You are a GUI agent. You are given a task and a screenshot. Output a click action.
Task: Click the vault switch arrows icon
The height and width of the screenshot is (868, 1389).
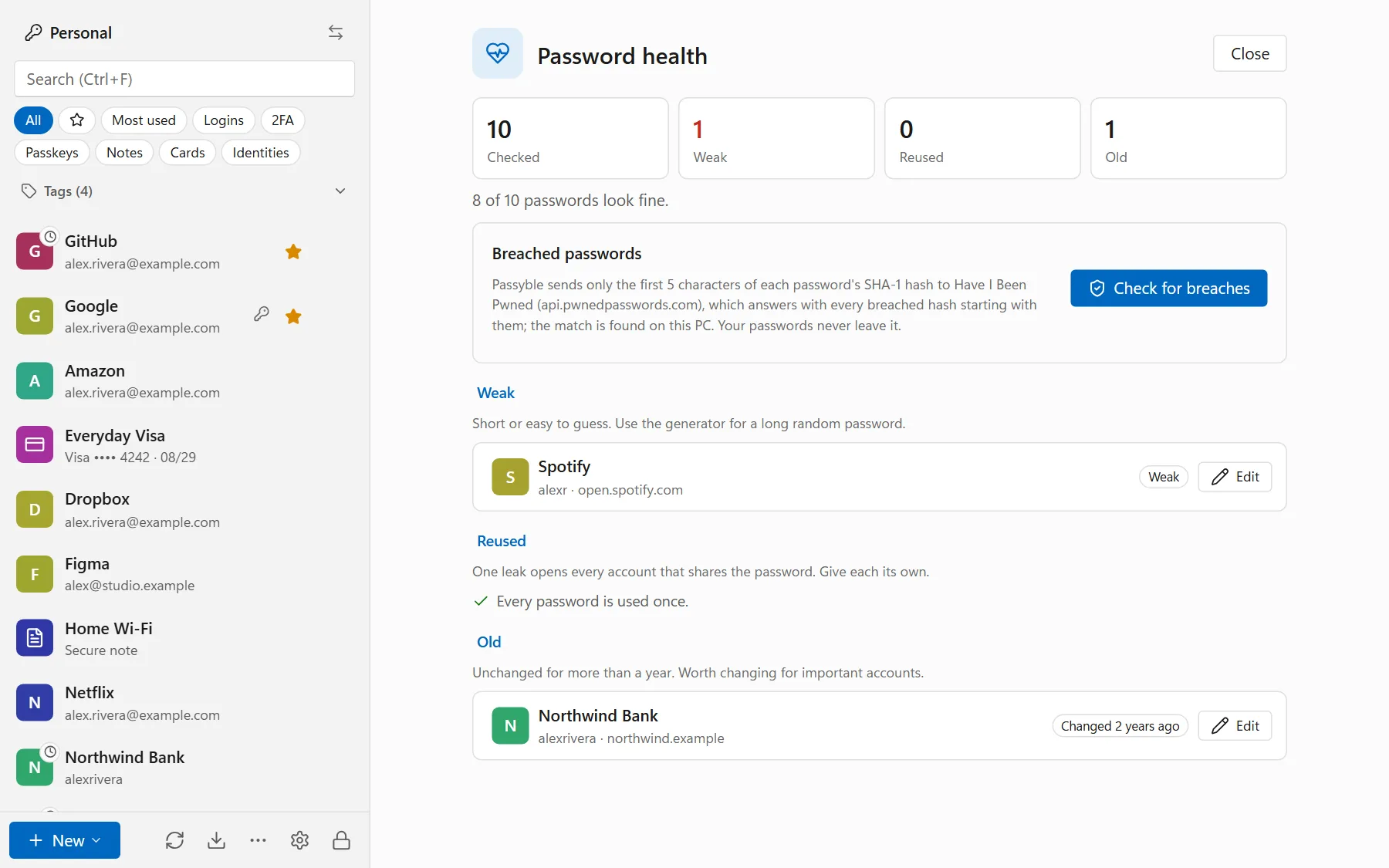[336, 32]
